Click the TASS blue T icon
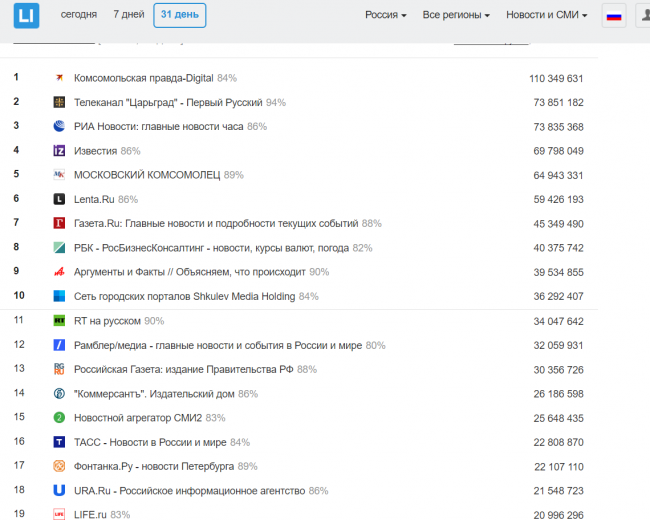This screenshot has width=650, height=520. 59,442
